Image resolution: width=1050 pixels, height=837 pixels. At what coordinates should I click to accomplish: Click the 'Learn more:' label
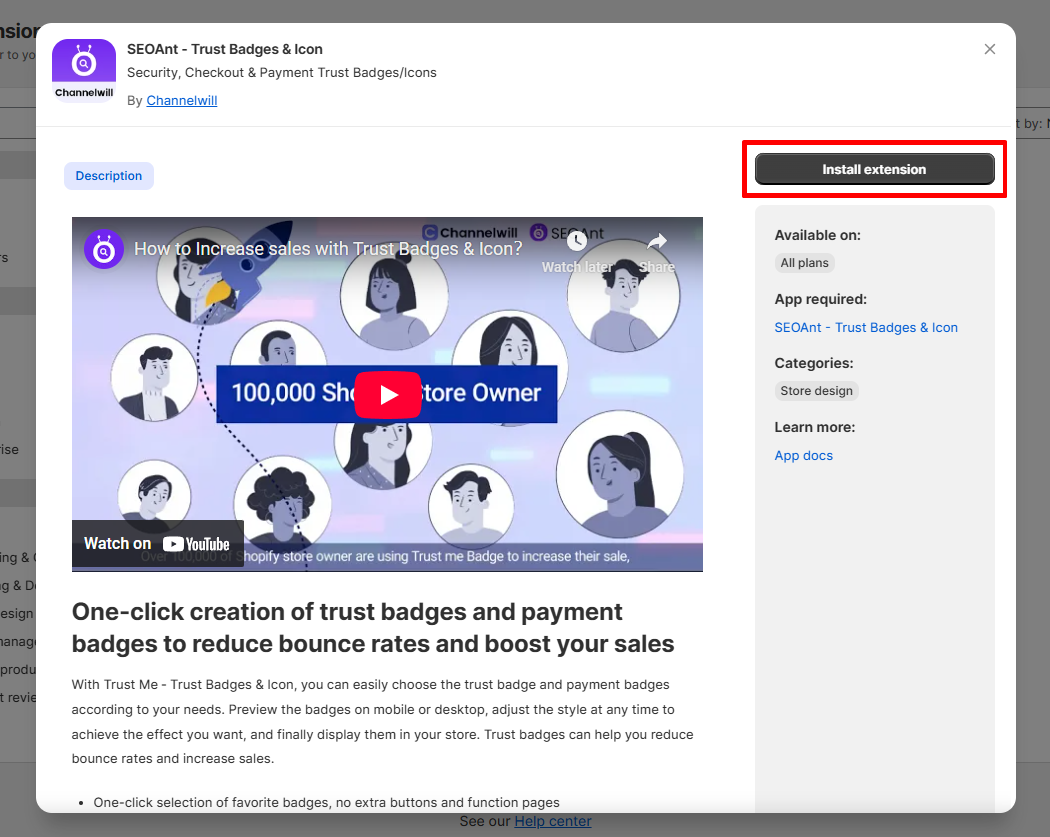tap(815, 427)
